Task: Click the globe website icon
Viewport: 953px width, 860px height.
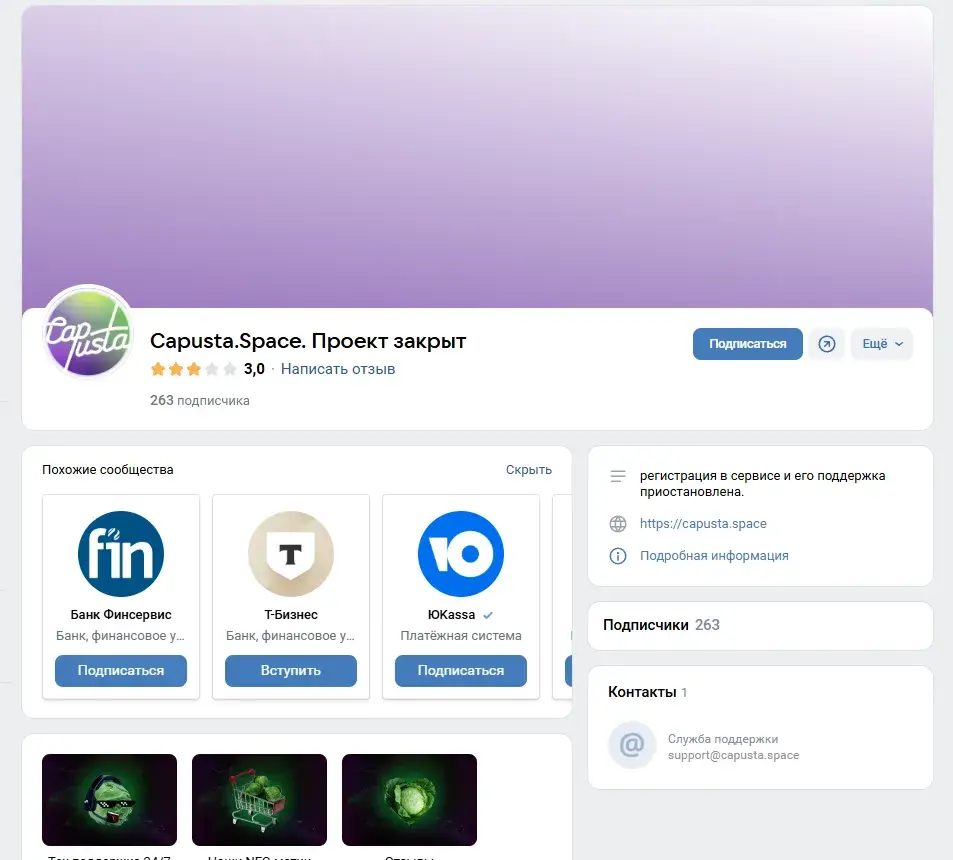Action: (618, 524)
